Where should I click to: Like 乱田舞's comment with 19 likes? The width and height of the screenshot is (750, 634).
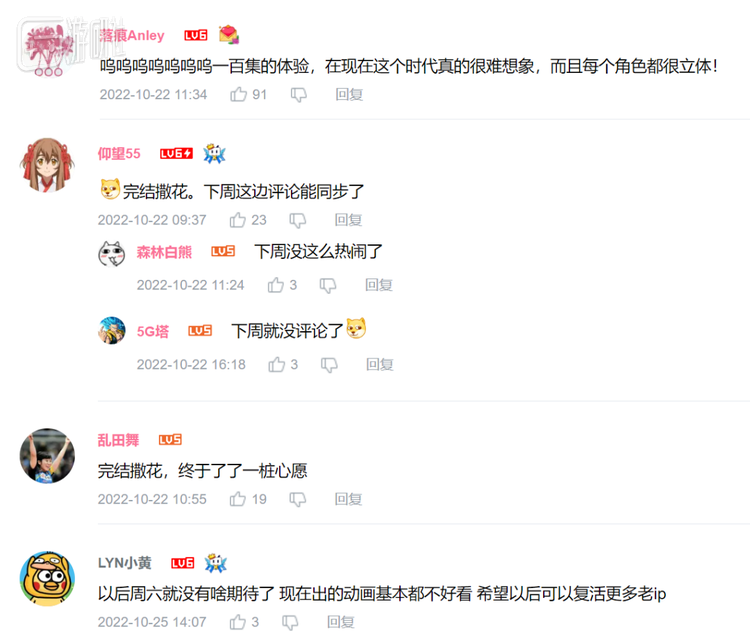point(237,499)
